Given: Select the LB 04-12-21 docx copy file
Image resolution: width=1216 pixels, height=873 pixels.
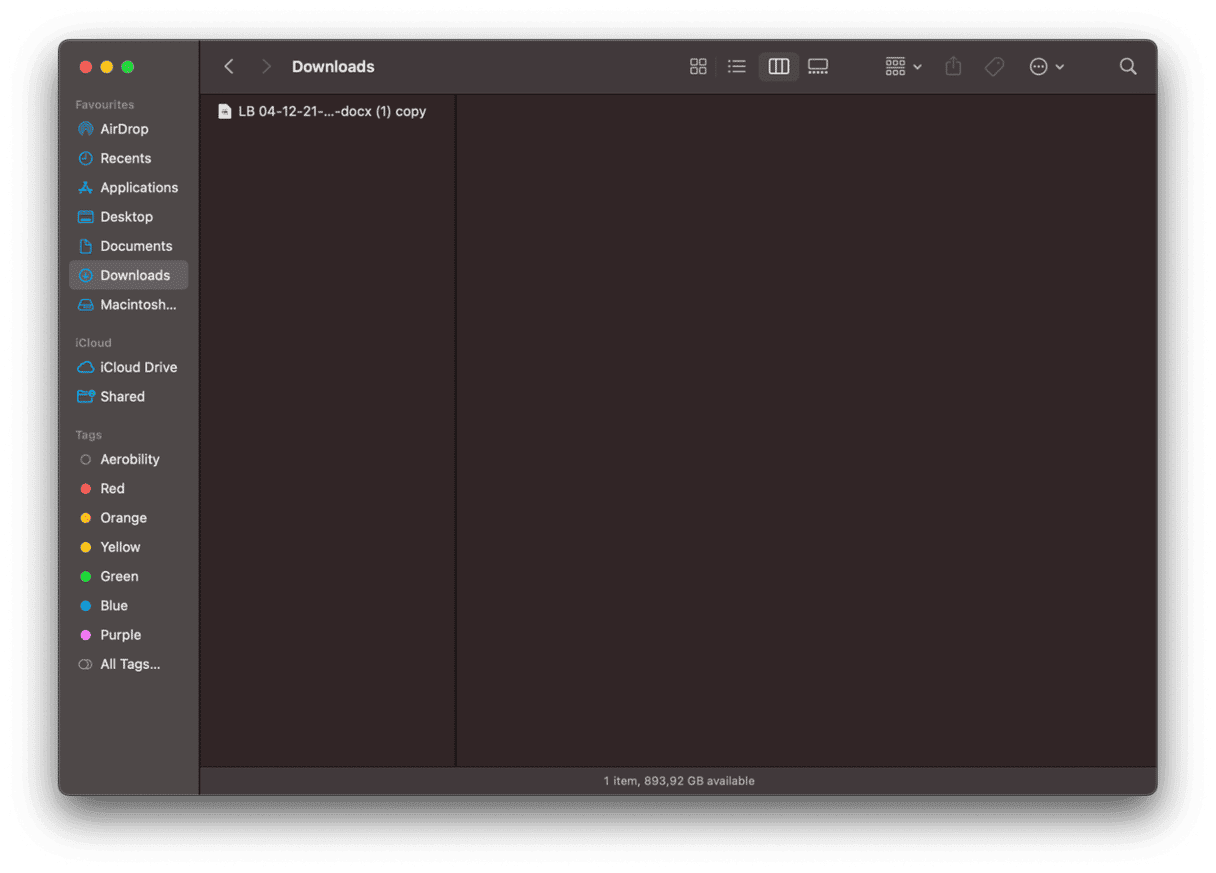Looking at the screenshot, I should tap(330, 112).
